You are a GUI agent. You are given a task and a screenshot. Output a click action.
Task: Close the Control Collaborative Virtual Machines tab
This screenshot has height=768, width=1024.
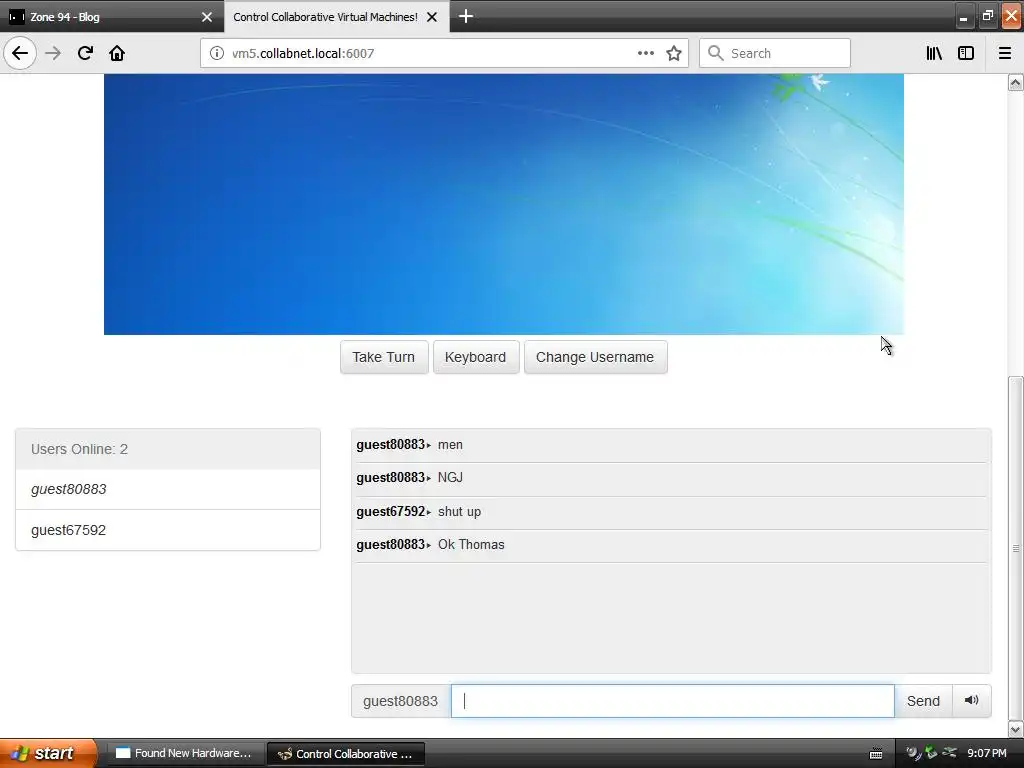point(432,17)
